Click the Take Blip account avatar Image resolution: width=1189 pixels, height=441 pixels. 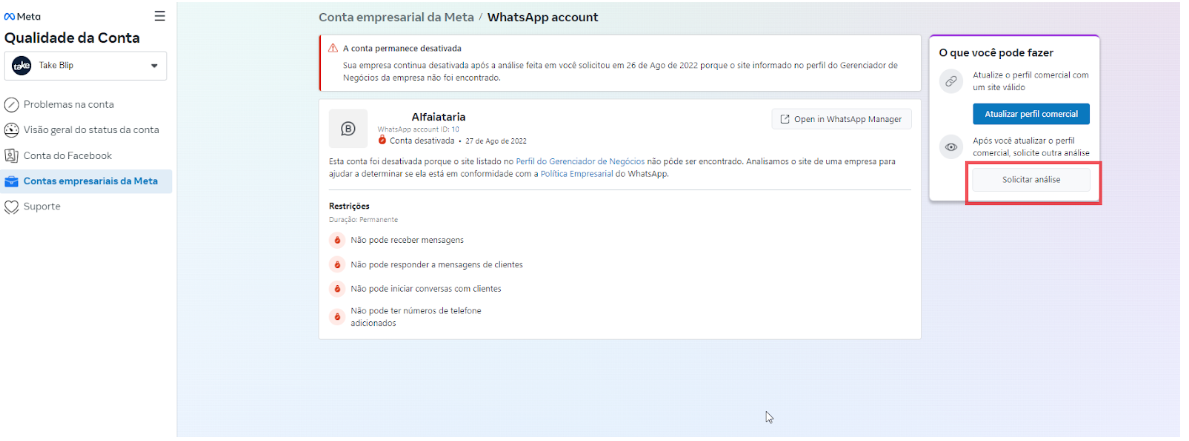coord(21,66)
